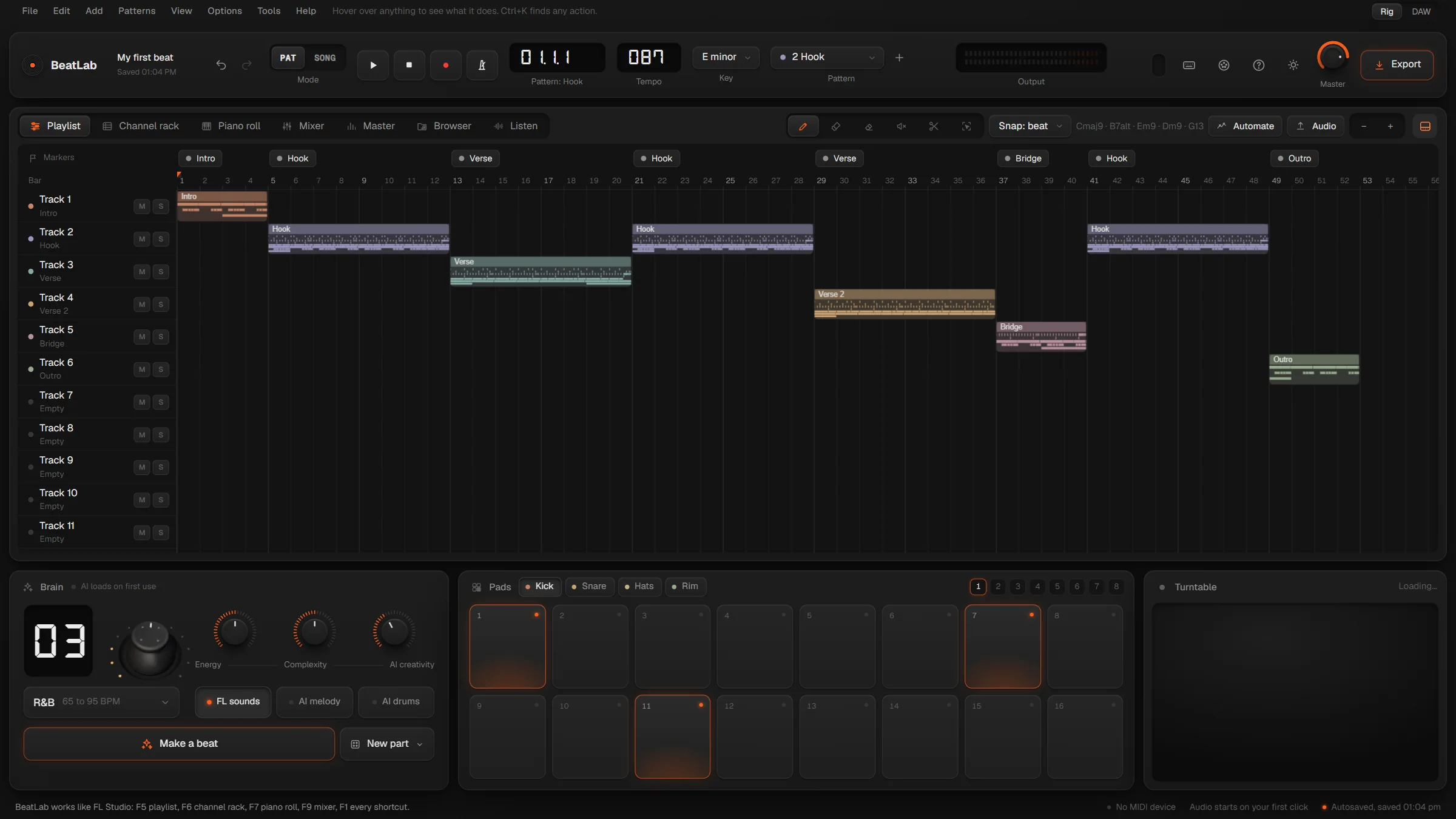The width and height of the screenshot is (1456, 819).
Task: Adjust the Master volume knob
Action: coord(1332,57)
